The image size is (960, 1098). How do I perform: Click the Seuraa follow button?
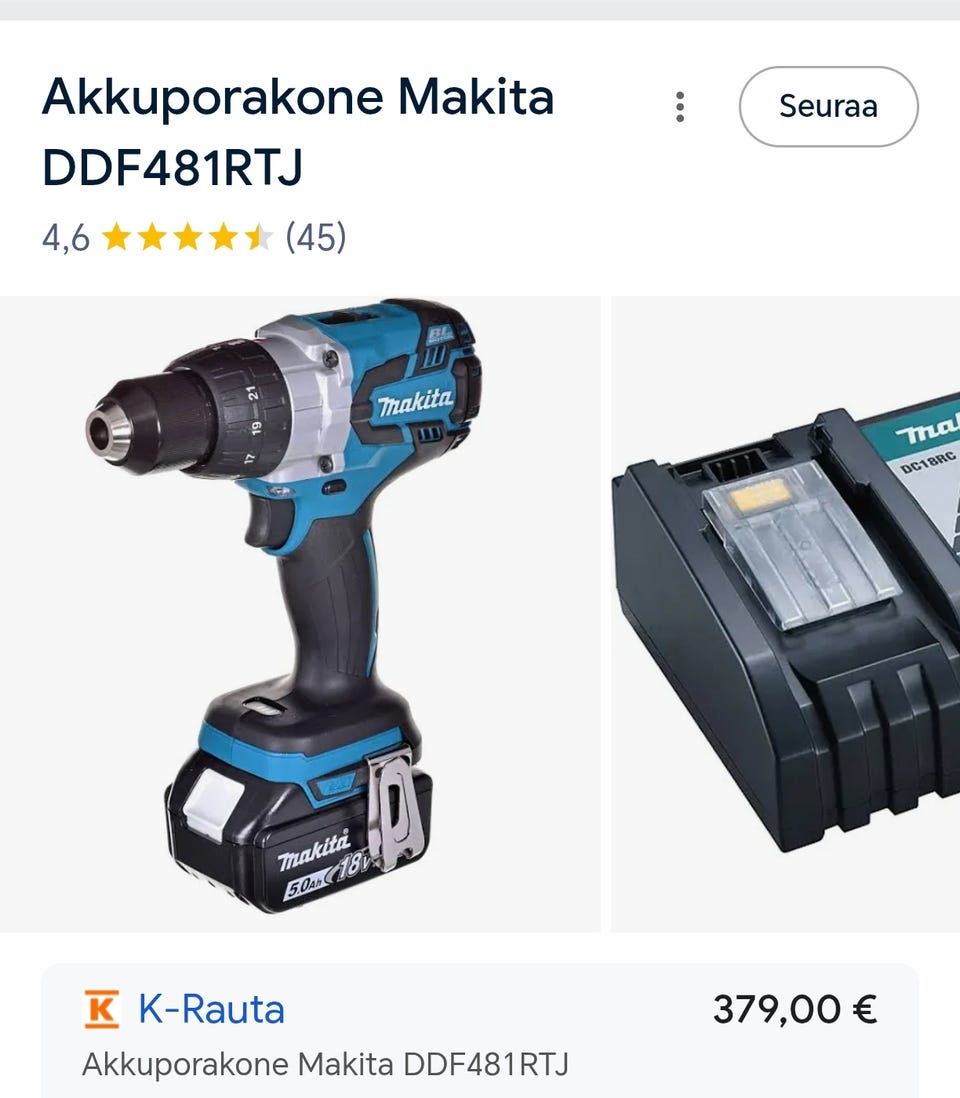(x=828, y=106)
